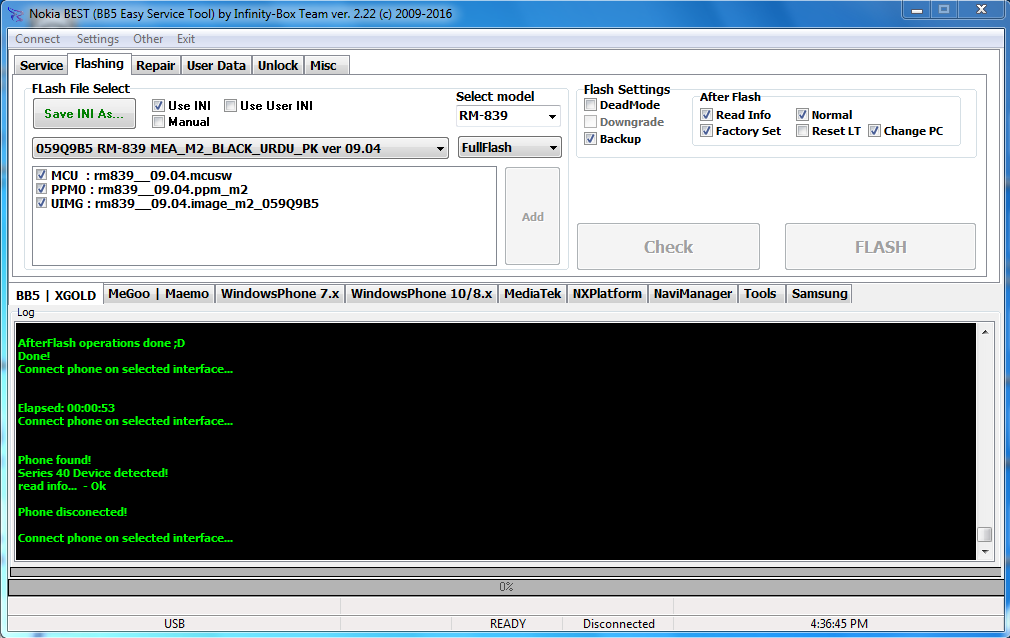Toggle Factory Set after flash
The image size is (1010, 638).
coord(707,131)
